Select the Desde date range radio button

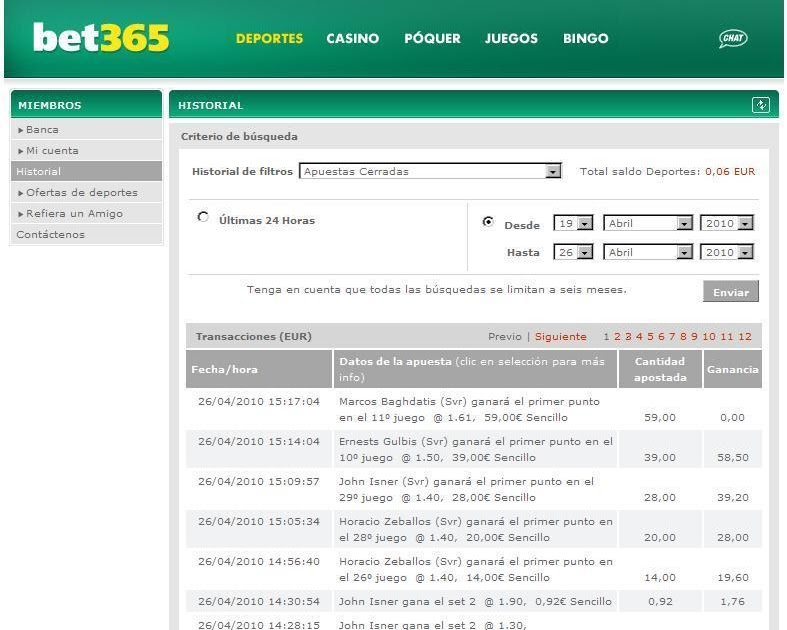pyautogui.click(x=487, y=221)
